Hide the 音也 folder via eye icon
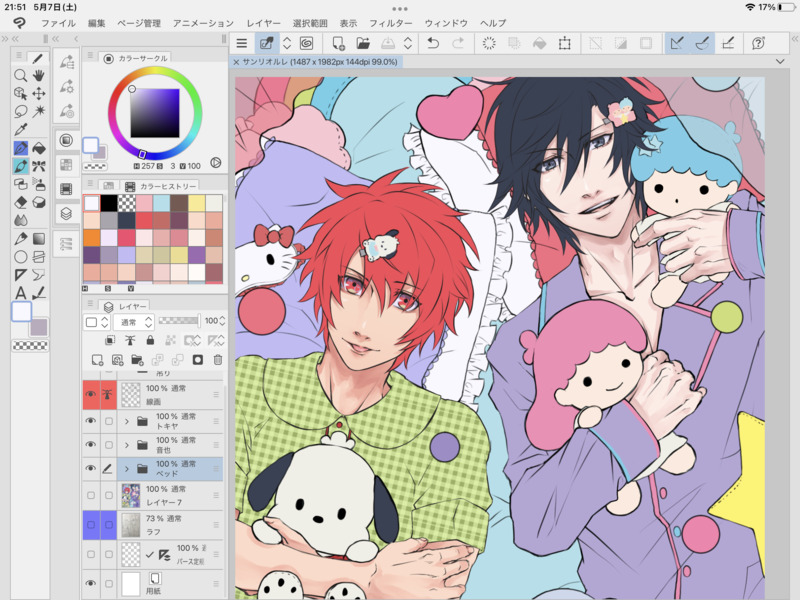The height and width of the screenshot is (600, 800). 91,444
